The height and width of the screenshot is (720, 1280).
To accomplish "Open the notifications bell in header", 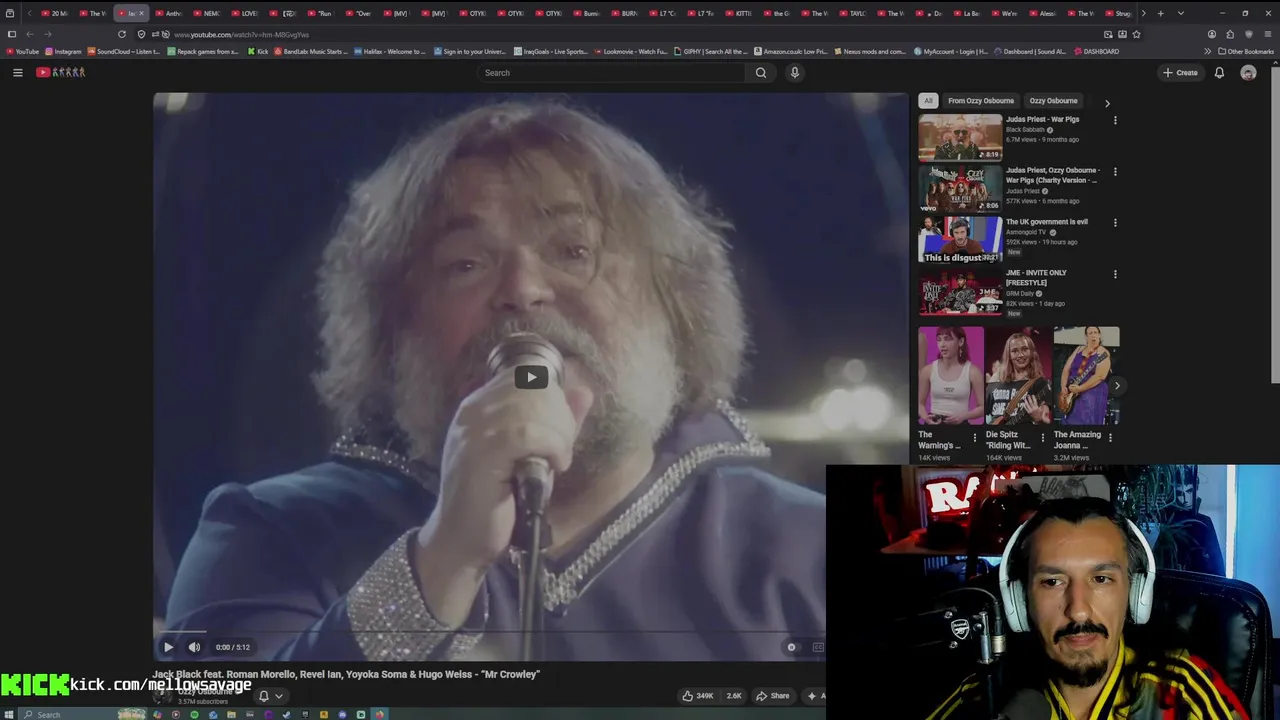I will tap(1219, 72).
